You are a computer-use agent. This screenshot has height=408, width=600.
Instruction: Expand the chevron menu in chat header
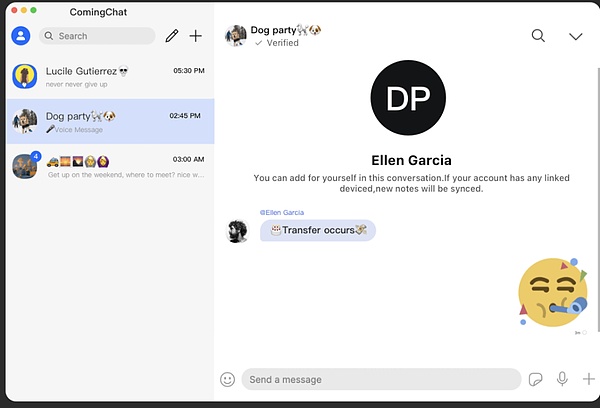575,36
